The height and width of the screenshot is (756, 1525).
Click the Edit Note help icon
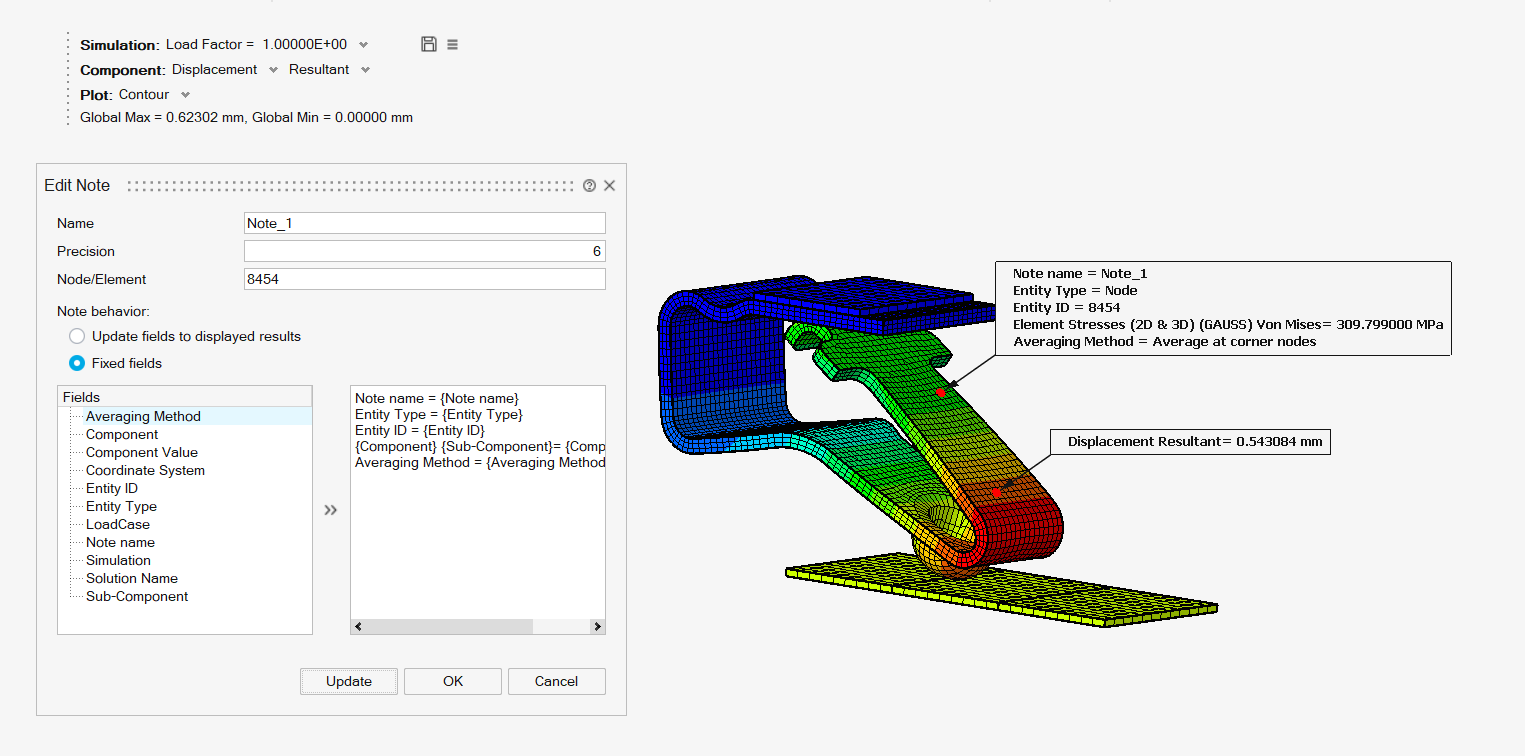(x=589, y=186)
